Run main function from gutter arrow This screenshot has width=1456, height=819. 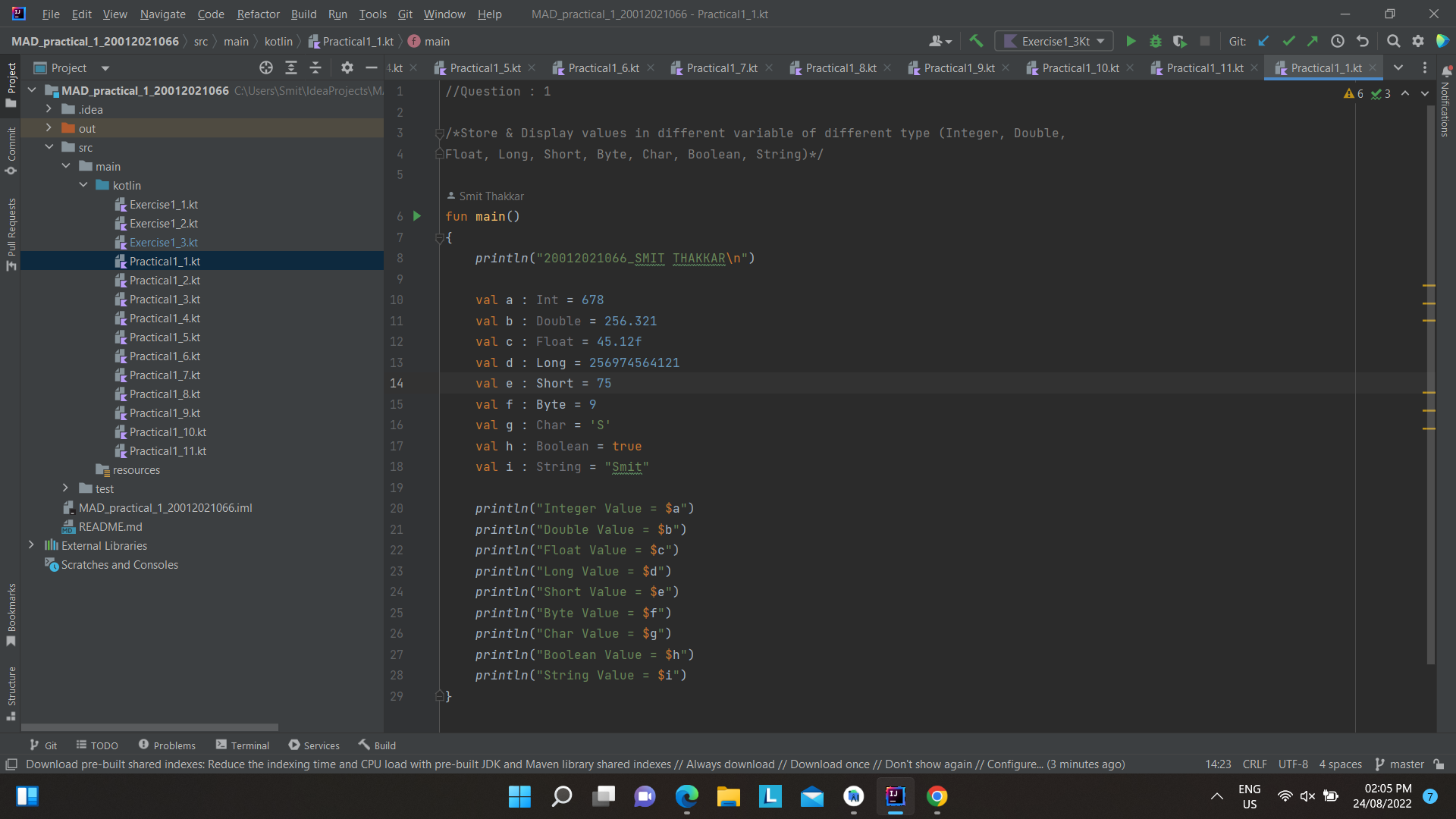(x=416, y=216)
